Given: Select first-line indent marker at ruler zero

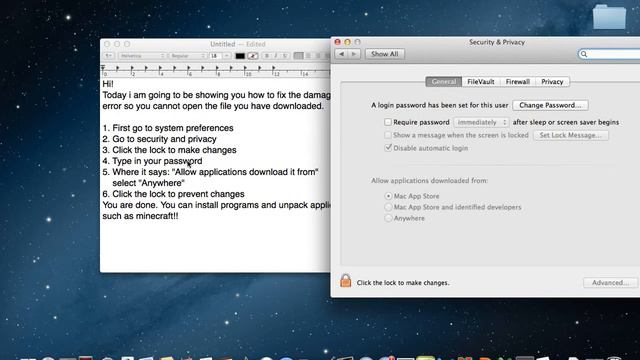Looking at the screenshot, I should 103,68.
